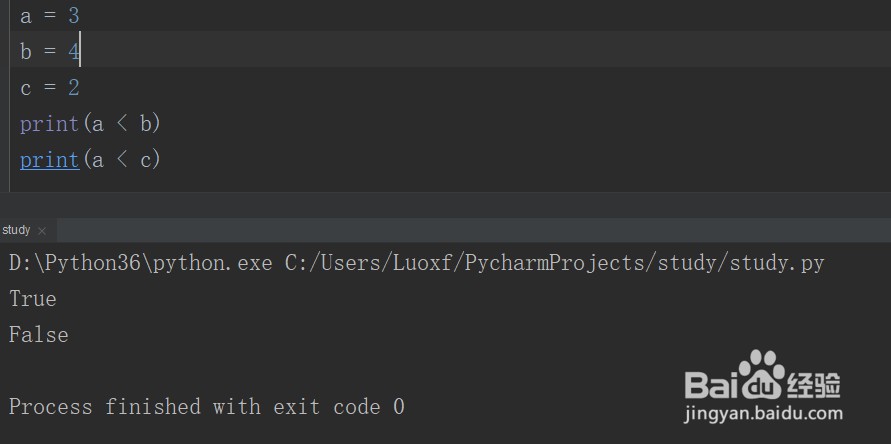Click the False output line in console

pos(39,335)
